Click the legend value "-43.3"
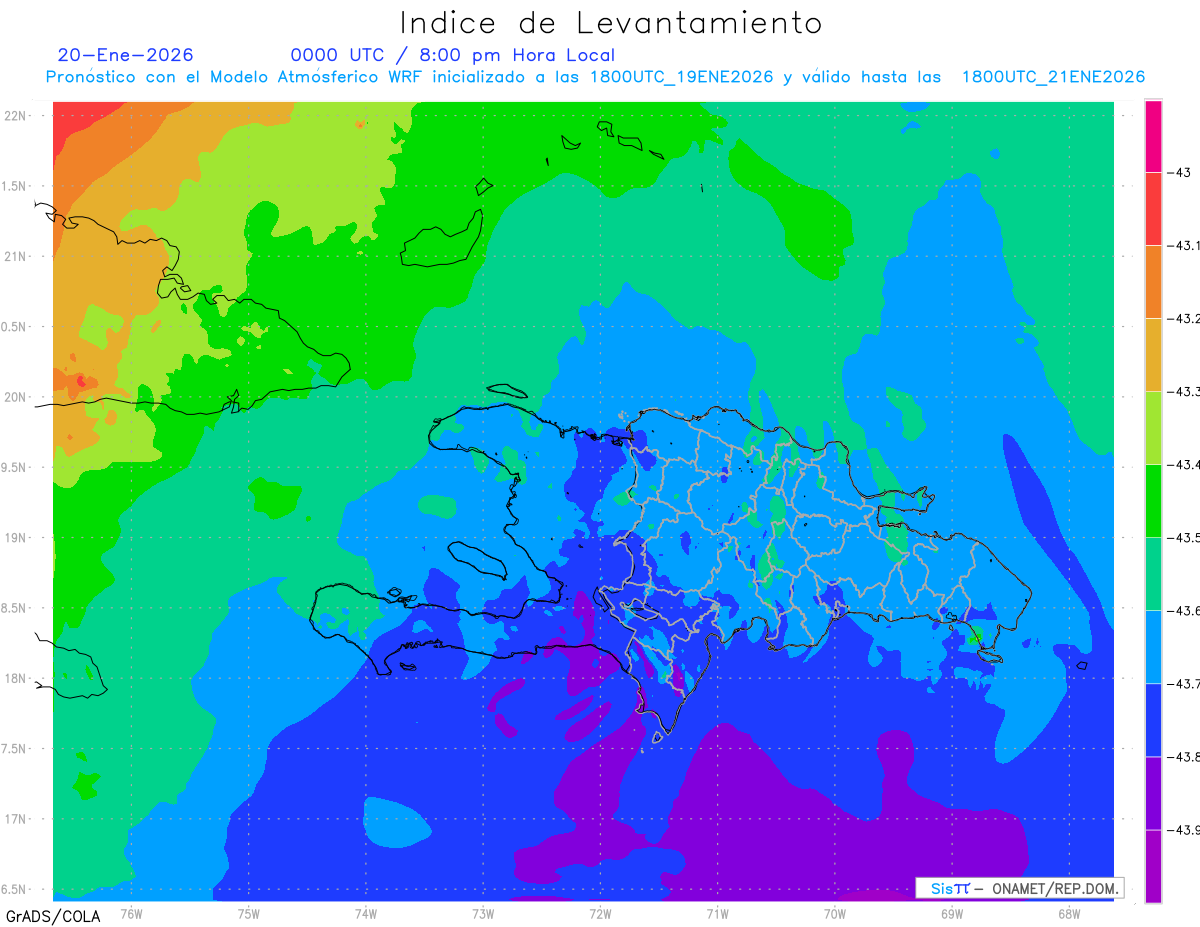Image resolution: width=1200 pixels, height=927 pixels. click(x=1184, y=391)
